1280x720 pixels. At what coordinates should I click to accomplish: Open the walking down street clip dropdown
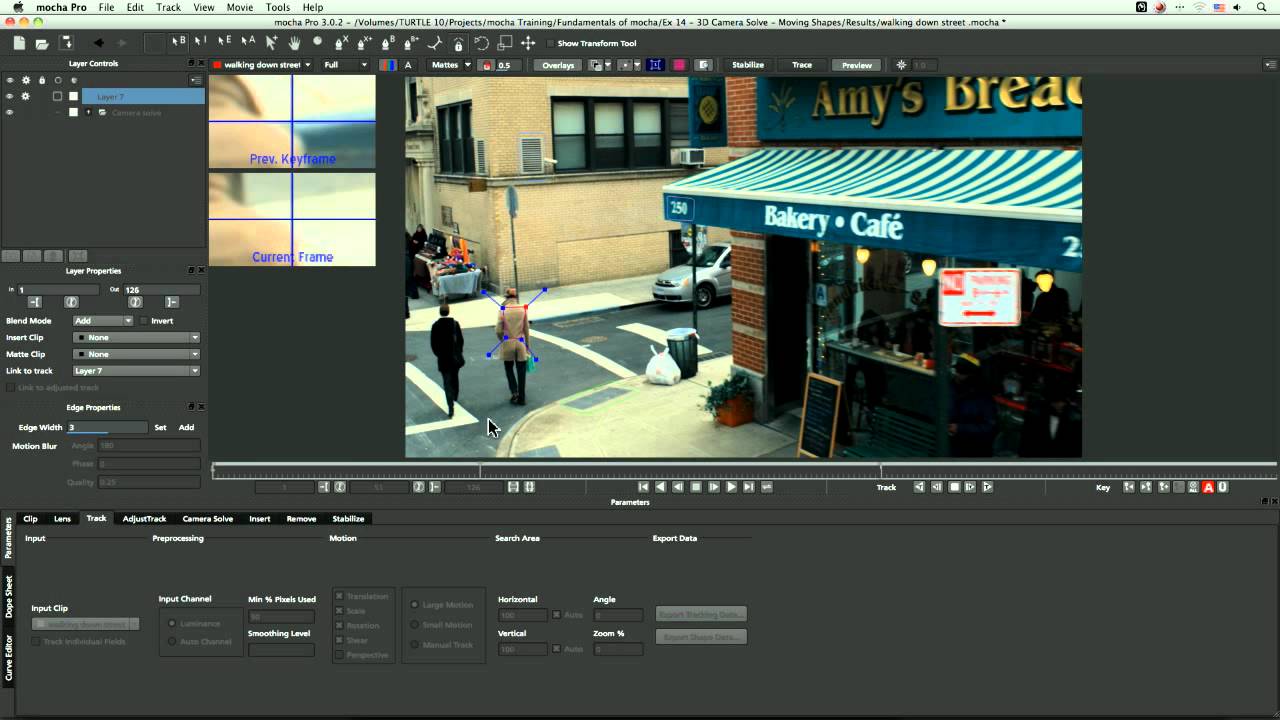pos(261,65)
